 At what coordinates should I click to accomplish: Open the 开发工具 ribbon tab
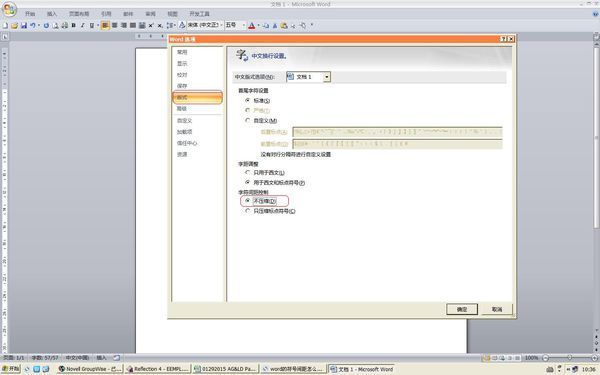(199, 14)
